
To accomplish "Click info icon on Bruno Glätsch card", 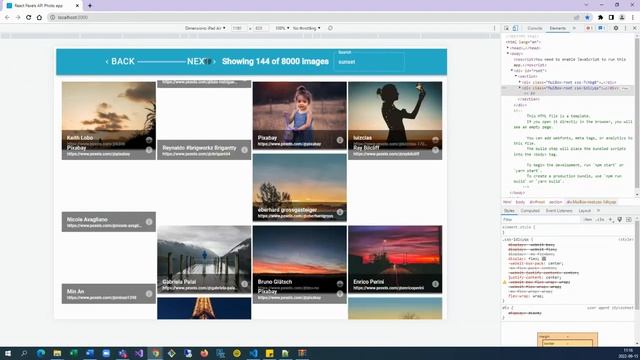I will [x=340, y=284].
